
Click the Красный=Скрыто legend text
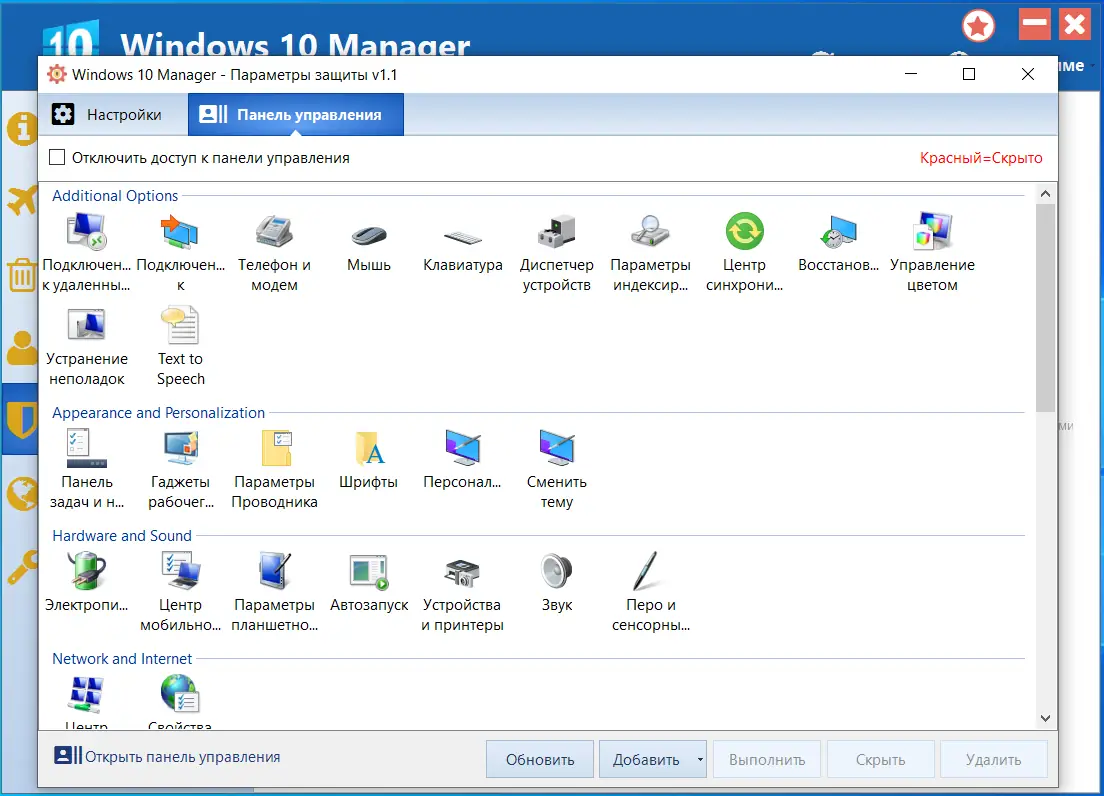pyautogui.click(x=981, y=158)
